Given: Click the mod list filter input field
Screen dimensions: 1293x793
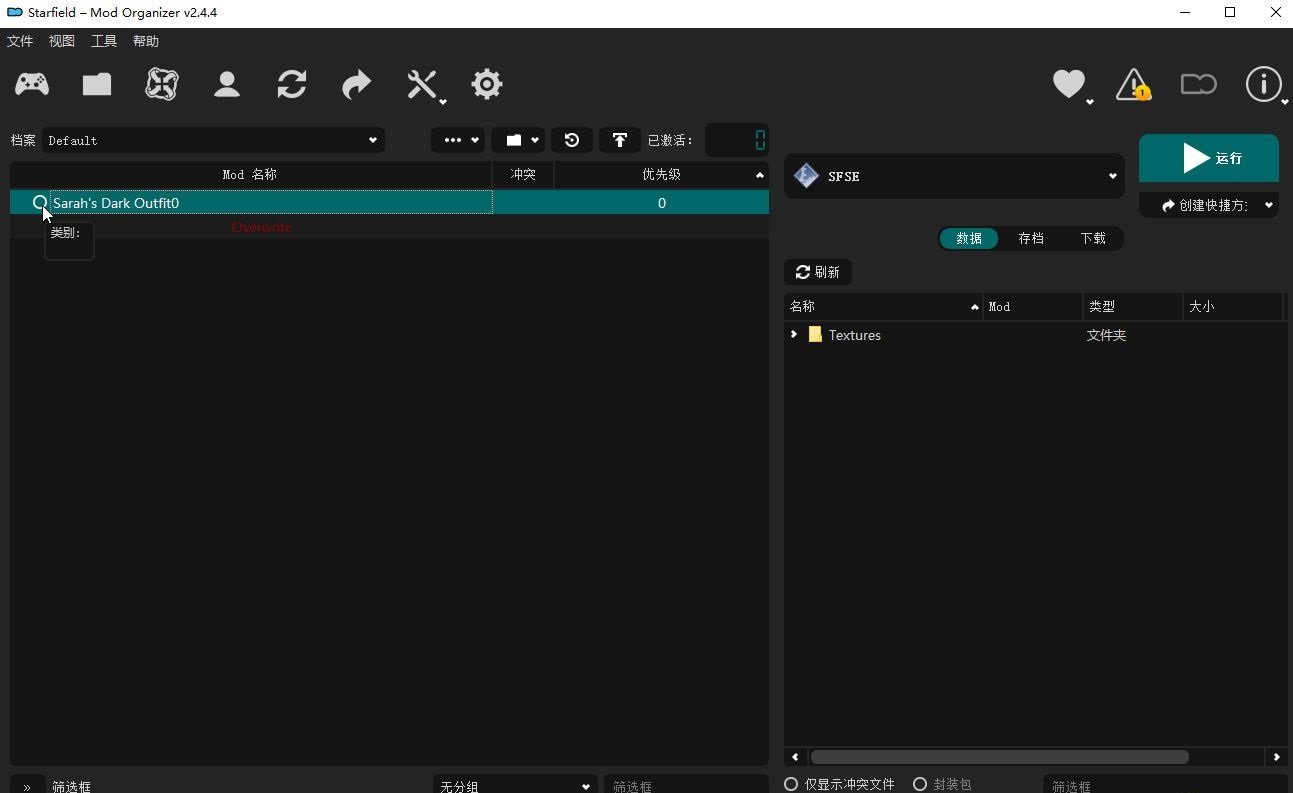Looking at the screenshot, I should pos(686,786).
